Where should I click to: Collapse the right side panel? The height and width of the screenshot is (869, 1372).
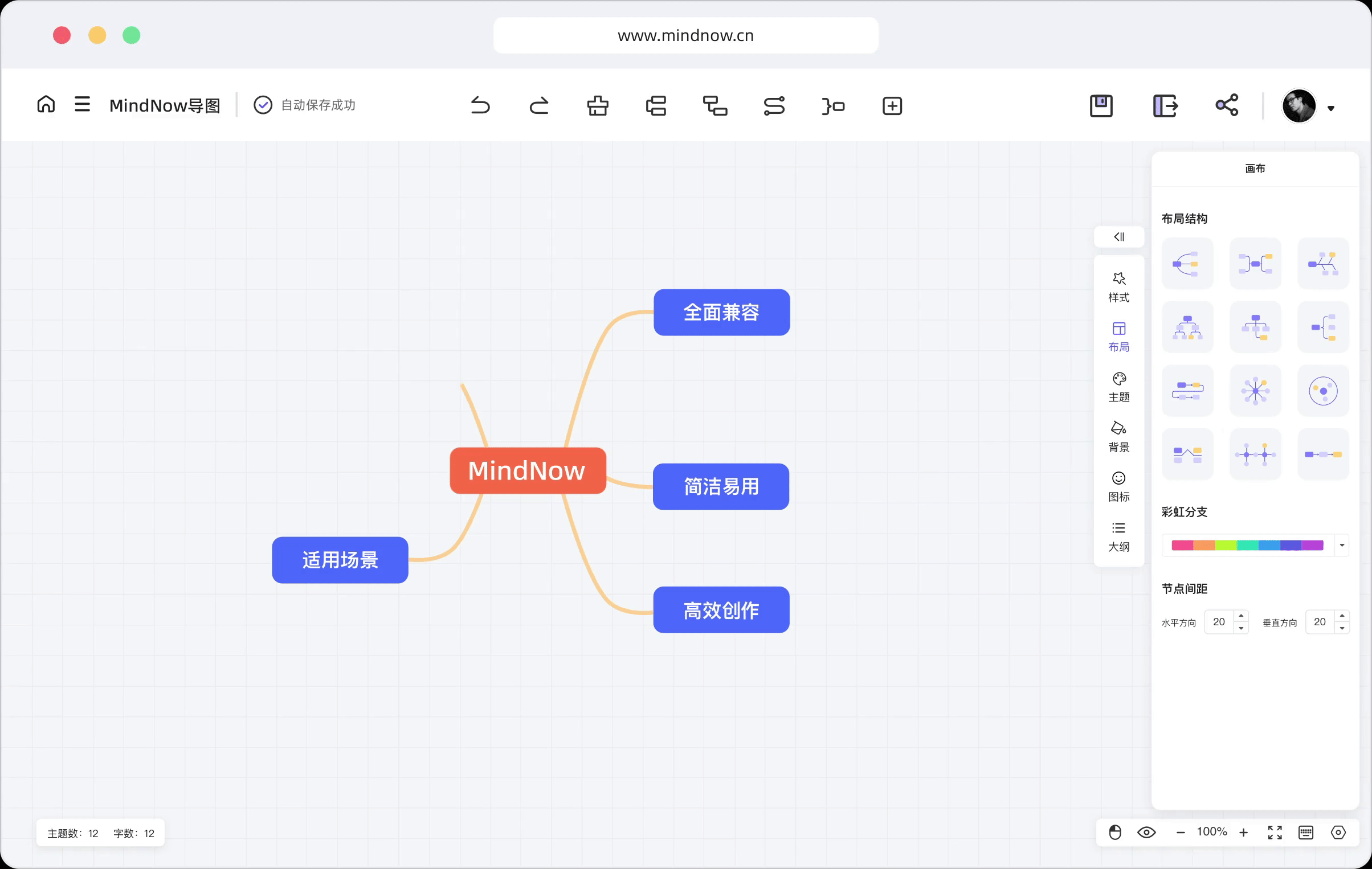pyautogui.click(x=1119, y=237)
